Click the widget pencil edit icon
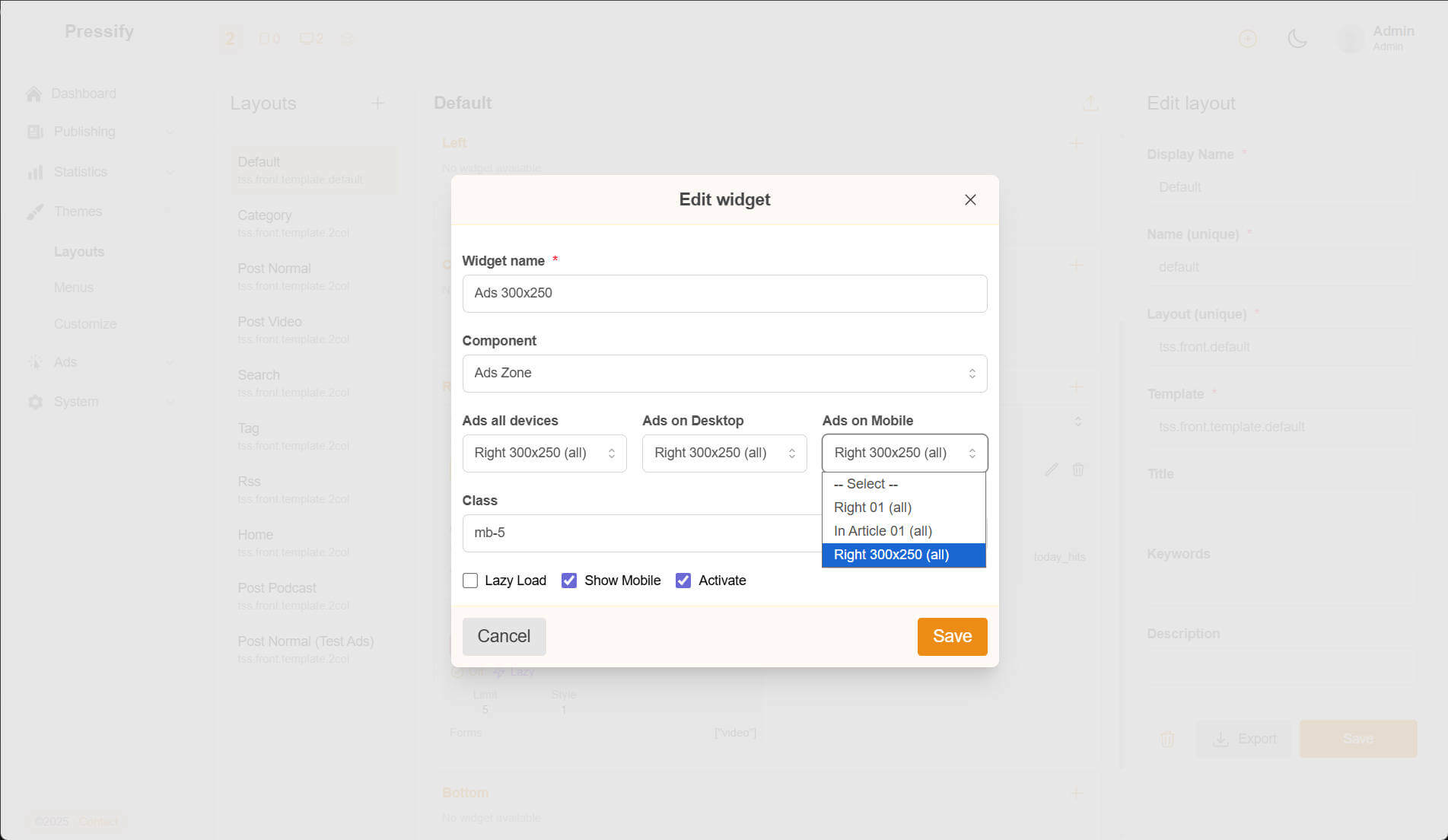 [1052, 469]
